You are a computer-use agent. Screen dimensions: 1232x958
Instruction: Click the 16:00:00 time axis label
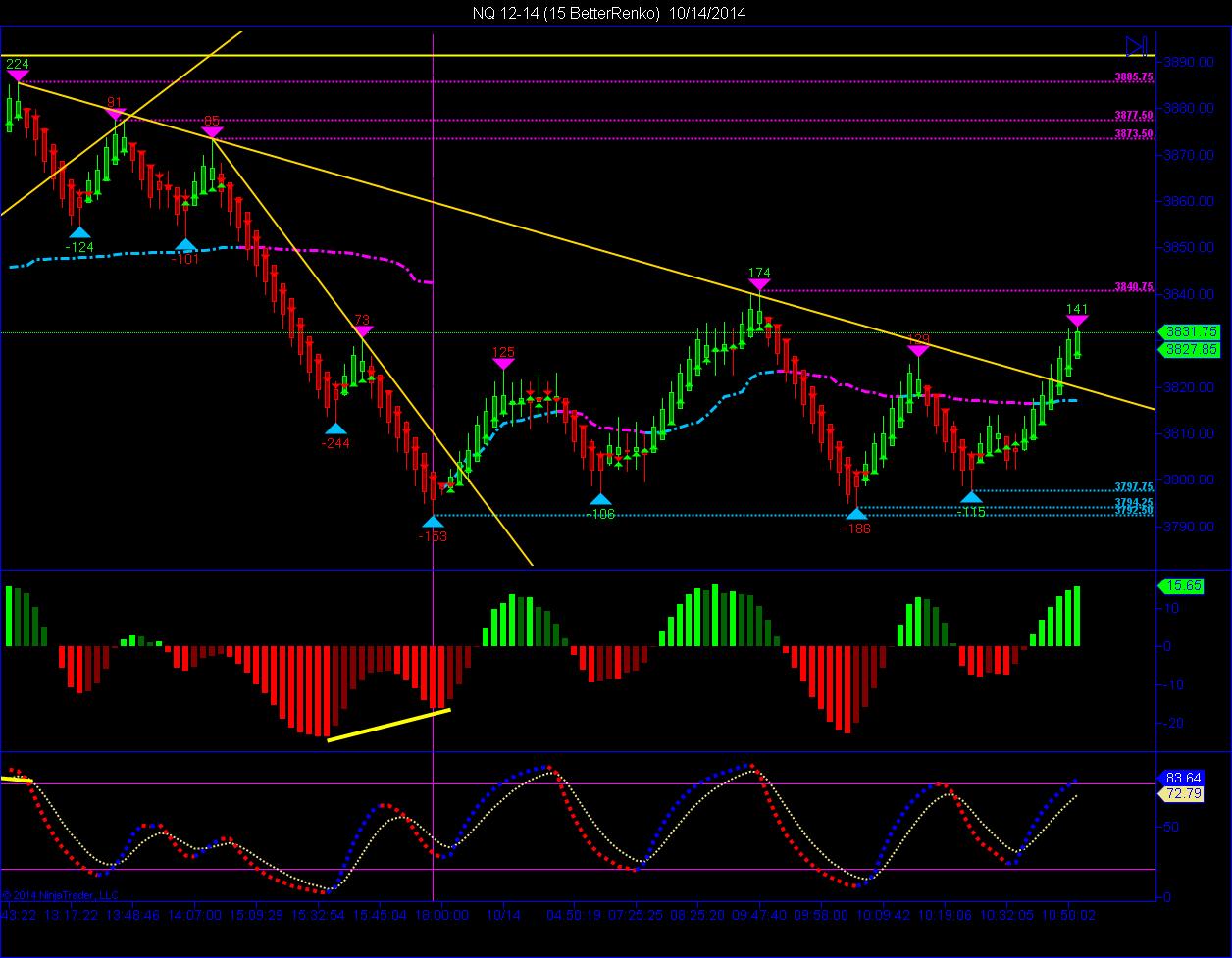click(x=442, y=914)
